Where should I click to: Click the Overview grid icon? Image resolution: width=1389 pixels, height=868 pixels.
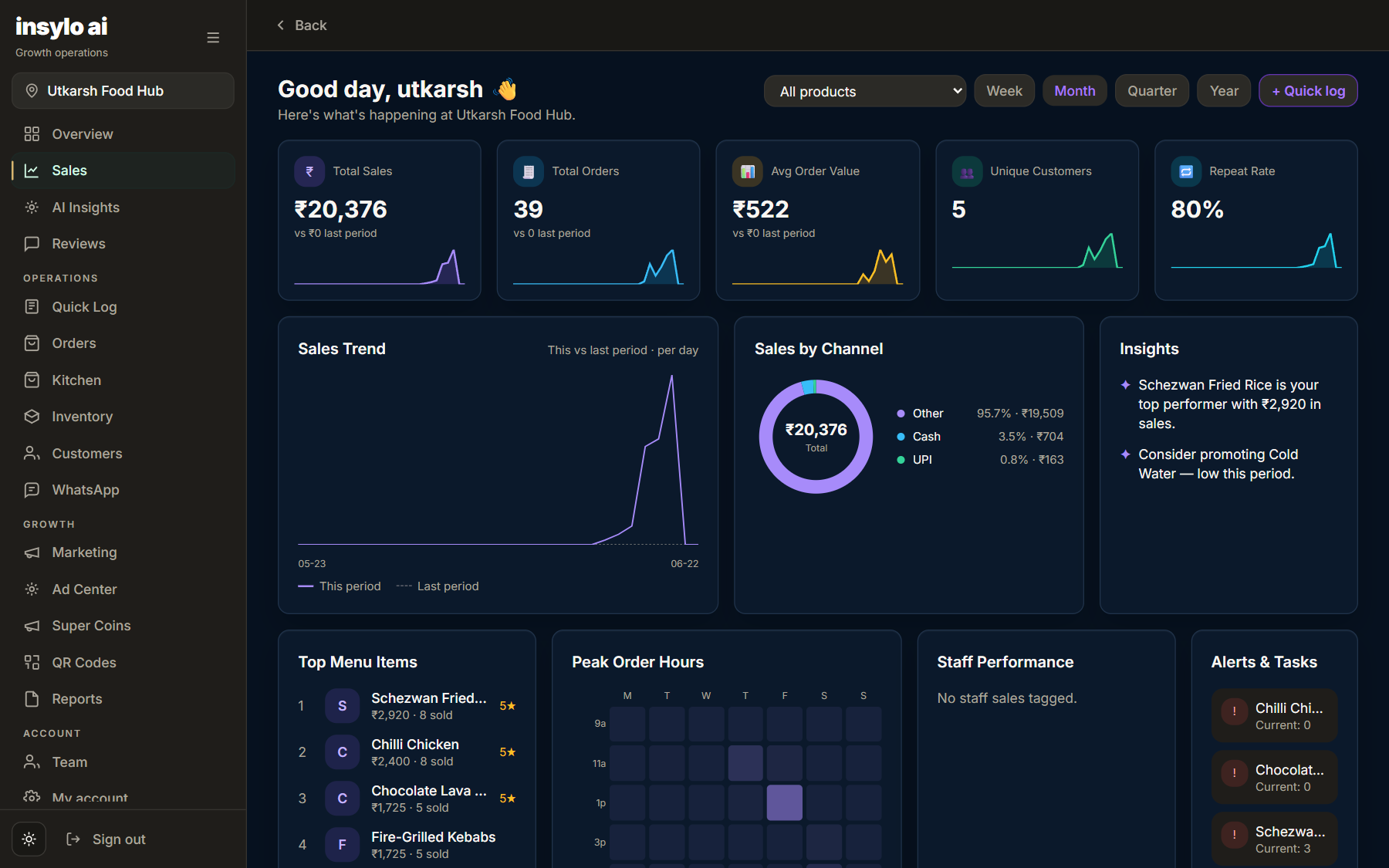tap(32, 134)
